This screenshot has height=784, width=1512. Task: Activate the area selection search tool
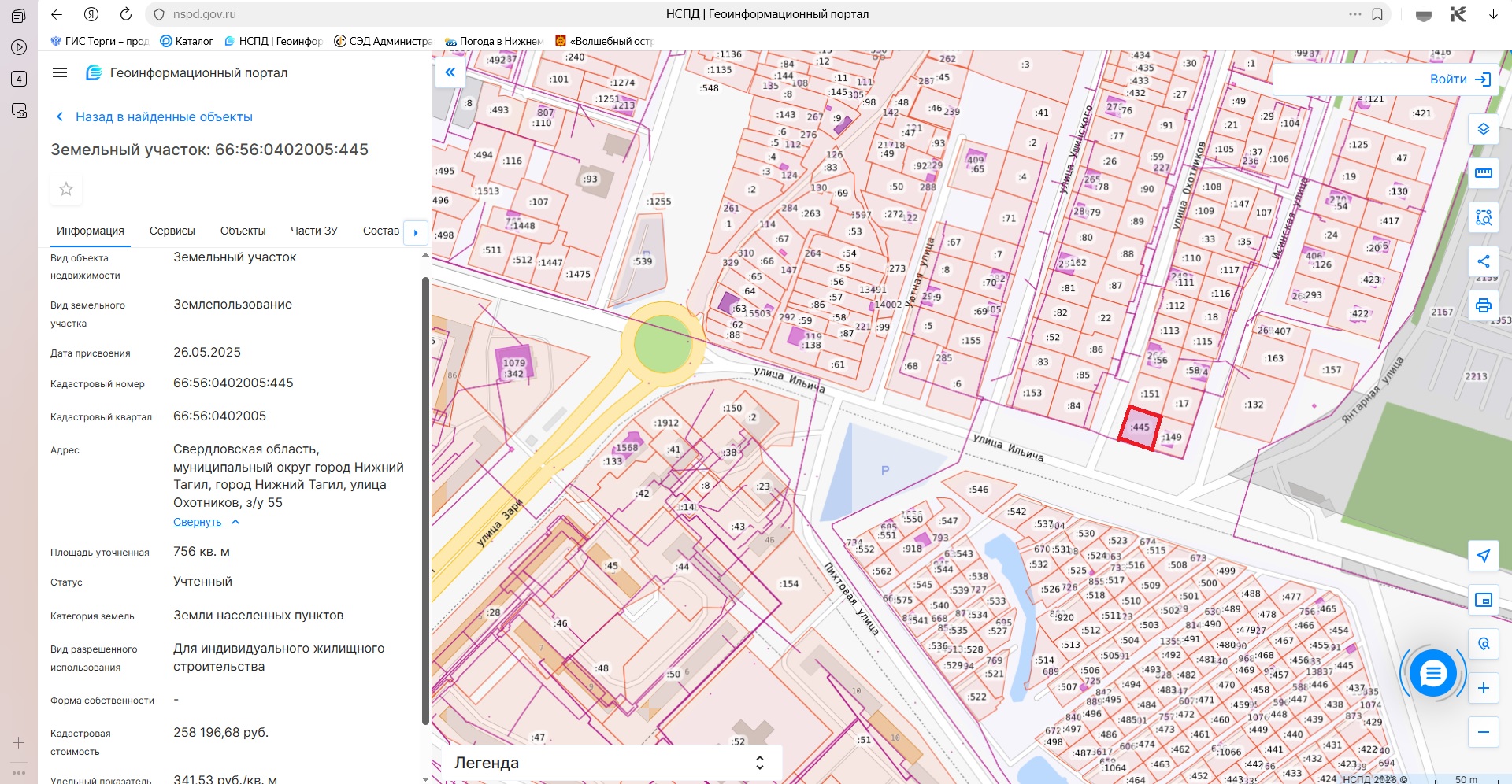(1484, 217)
